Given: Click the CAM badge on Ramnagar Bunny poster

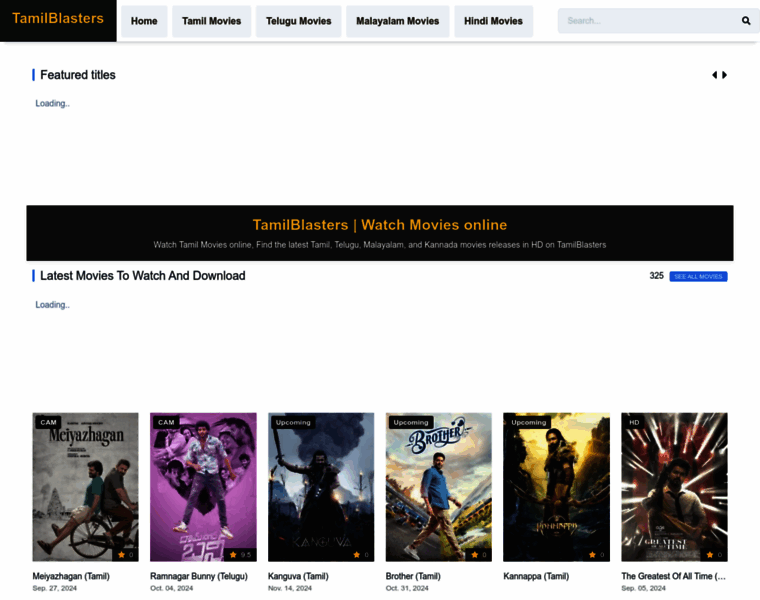Looking at the screenshot, I should 166,422.
